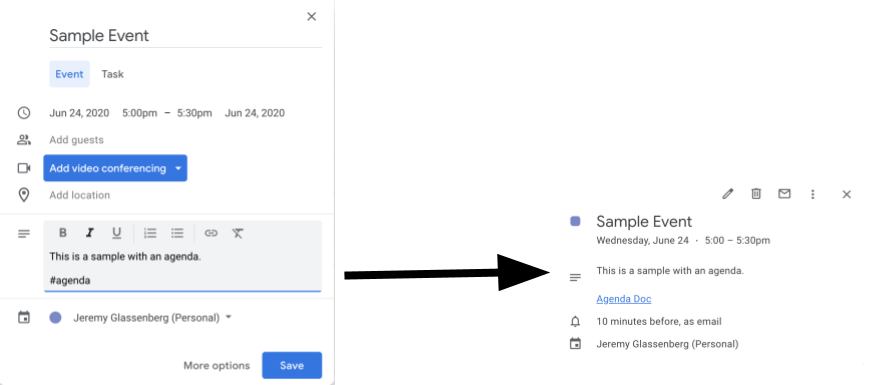Open the Agenda Doc link
The width and height of the screenshot is (869, 385).
click(x=623, y=299)
